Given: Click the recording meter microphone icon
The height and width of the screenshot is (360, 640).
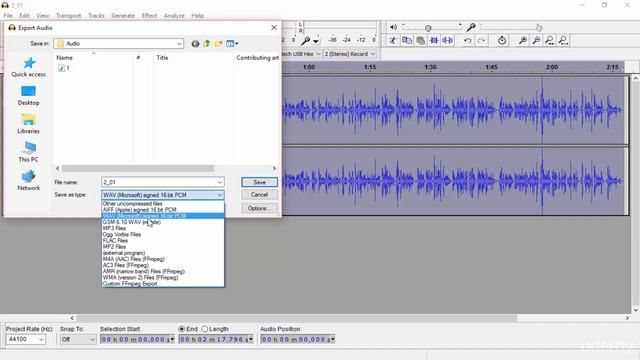Looking at the screenshot, I should 306,40.
